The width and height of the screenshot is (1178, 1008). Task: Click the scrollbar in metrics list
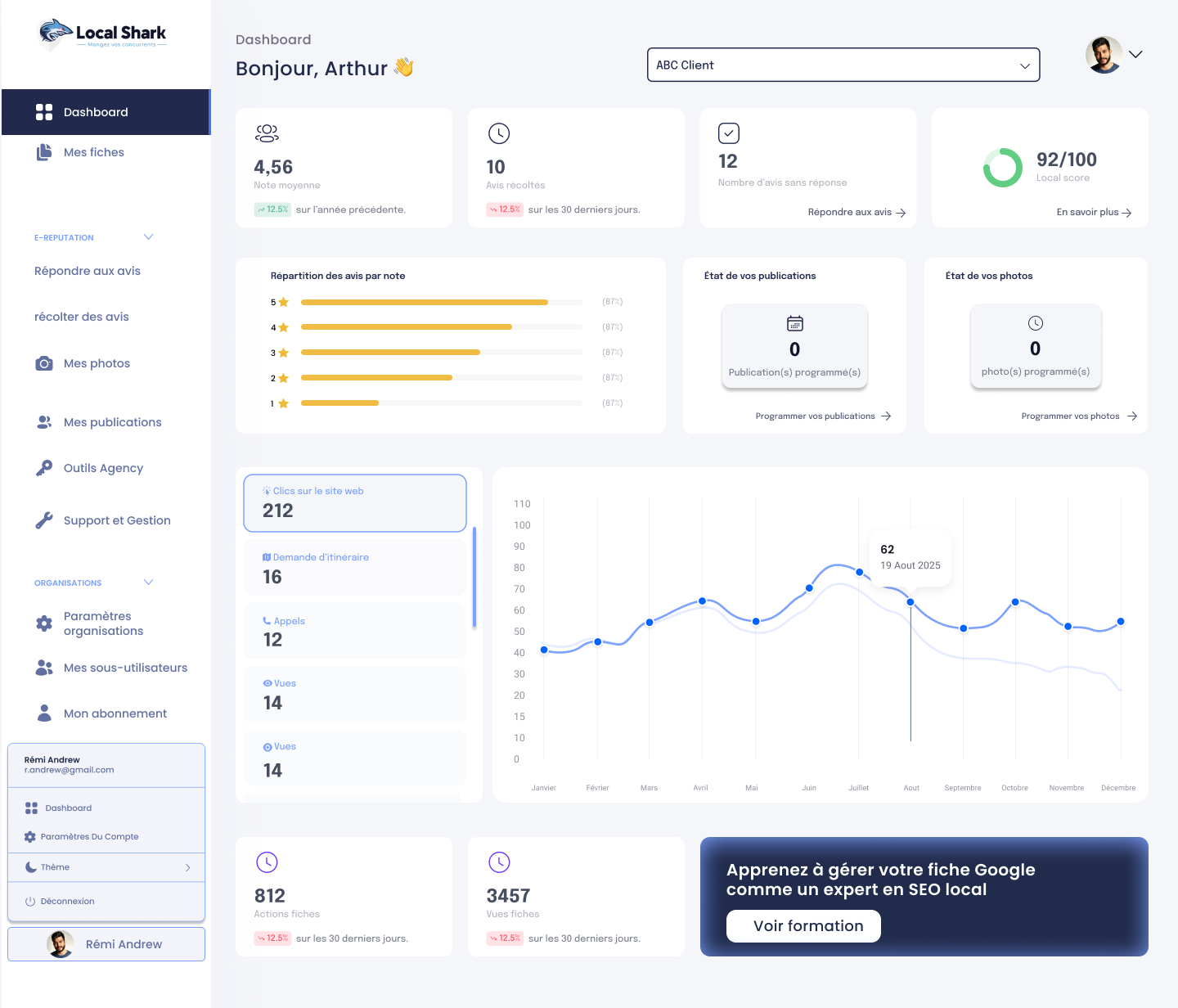(474, 578)
